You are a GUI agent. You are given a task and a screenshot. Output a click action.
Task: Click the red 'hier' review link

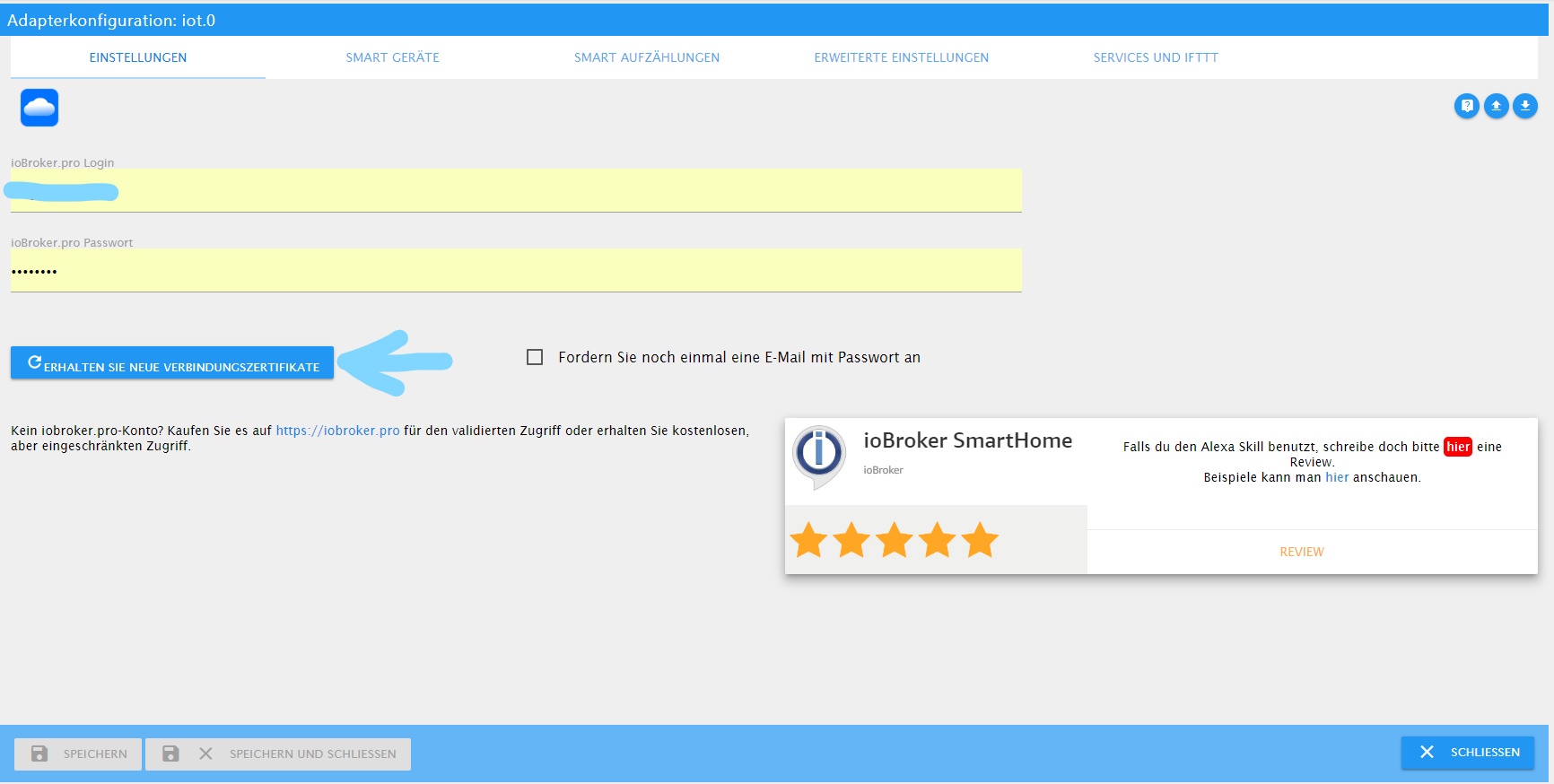click(1458, 447)
